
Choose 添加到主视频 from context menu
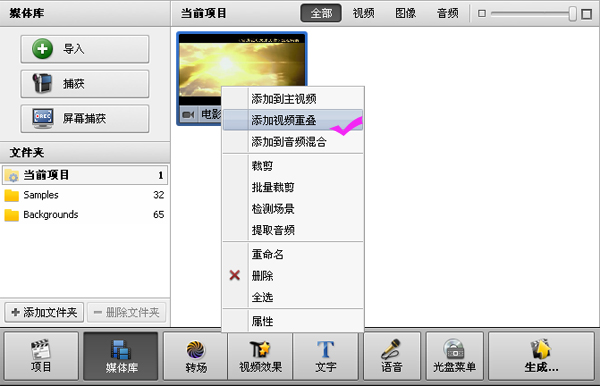[x=293, y=99]
